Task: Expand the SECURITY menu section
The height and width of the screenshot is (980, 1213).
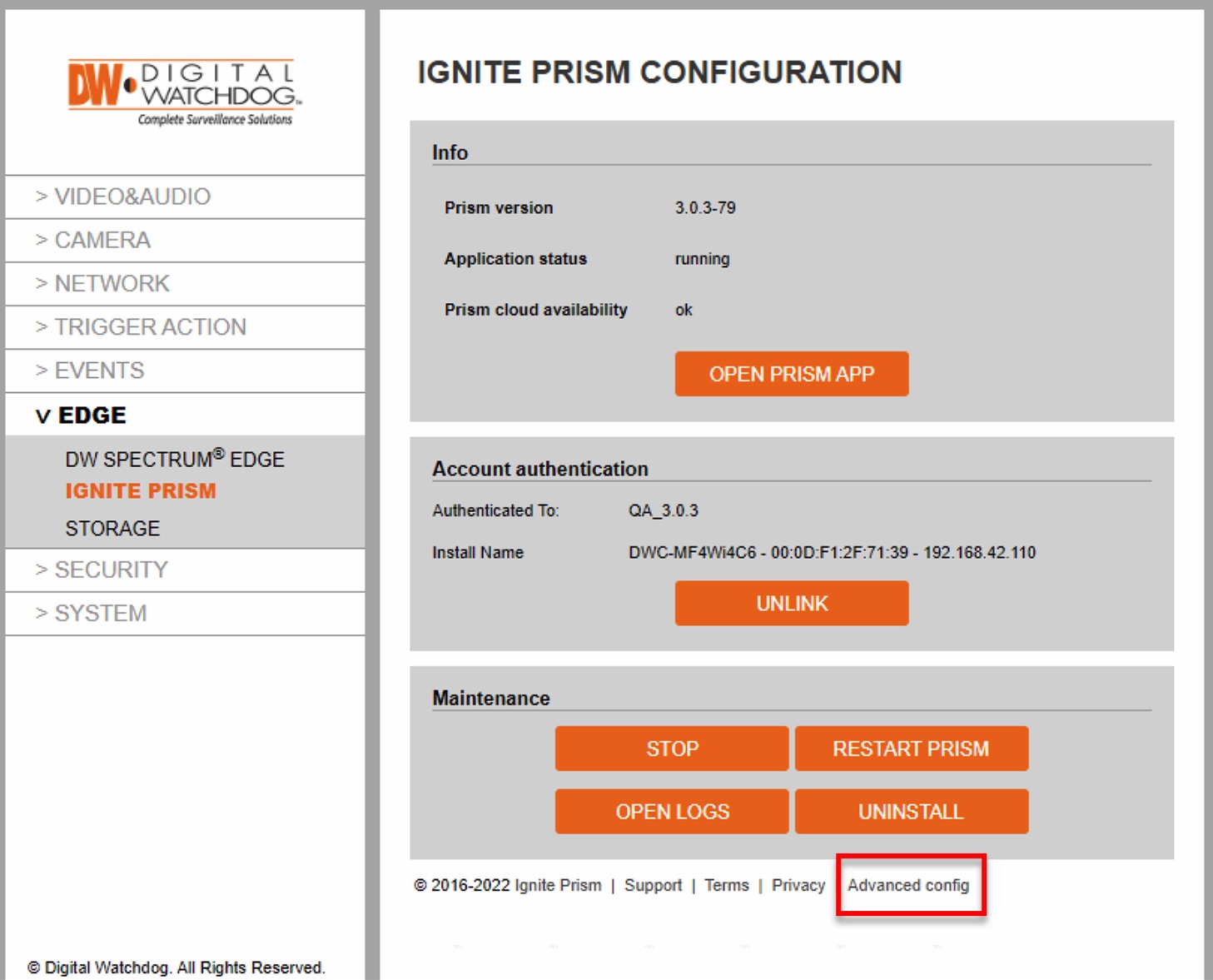Action: (185, 570)
